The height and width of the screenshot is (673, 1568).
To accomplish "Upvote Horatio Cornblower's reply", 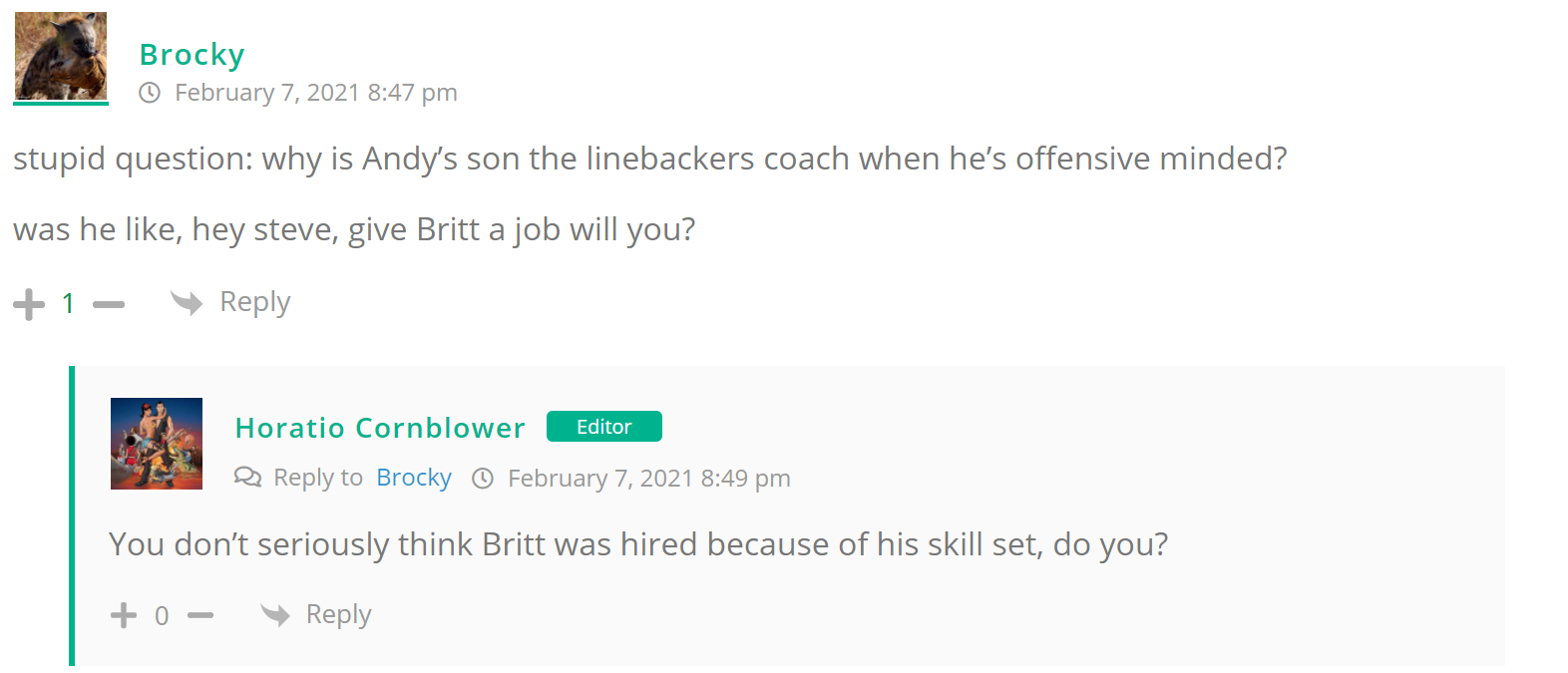I will pyautogui.click(x=124, y=615).
